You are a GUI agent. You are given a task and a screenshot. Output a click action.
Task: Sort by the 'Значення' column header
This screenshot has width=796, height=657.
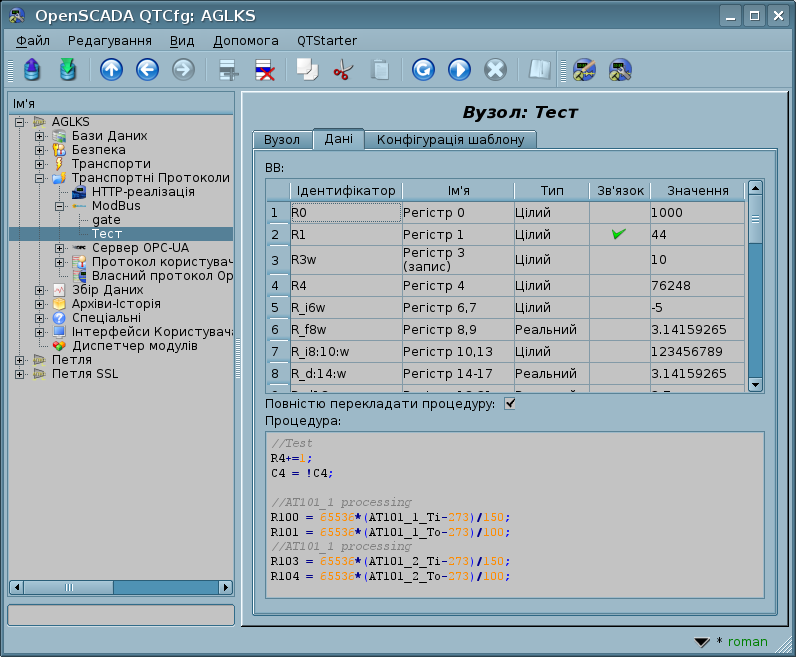coord(696,190)
